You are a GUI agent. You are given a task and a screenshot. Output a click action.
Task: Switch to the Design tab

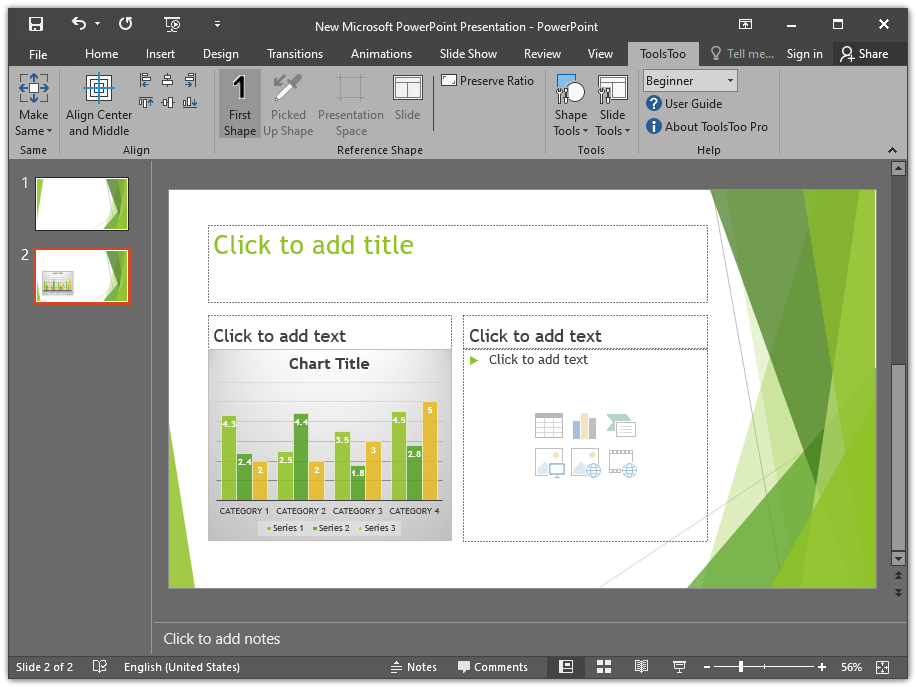(x=220, y=54)
